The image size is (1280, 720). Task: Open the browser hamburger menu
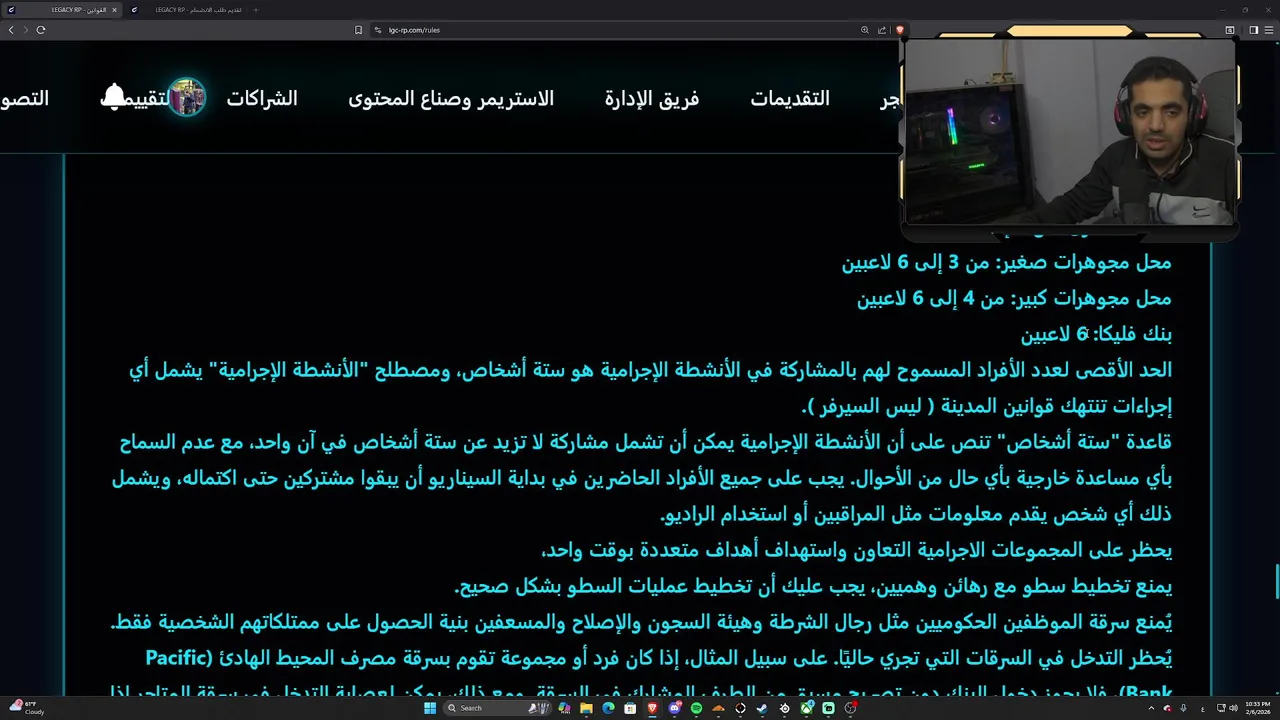tap(1270, 30)
